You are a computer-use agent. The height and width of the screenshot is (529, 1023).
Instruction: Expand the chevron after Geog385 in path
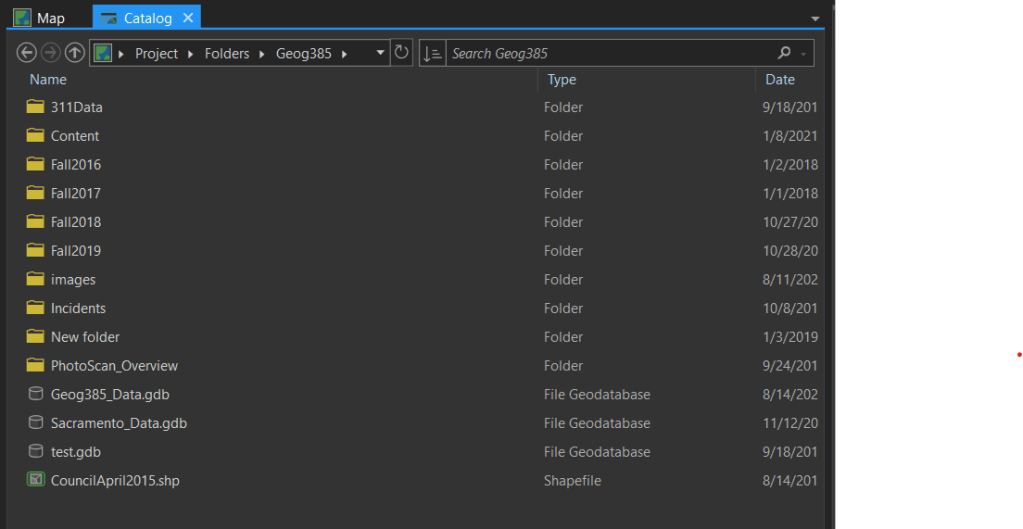tap(344, 53)
